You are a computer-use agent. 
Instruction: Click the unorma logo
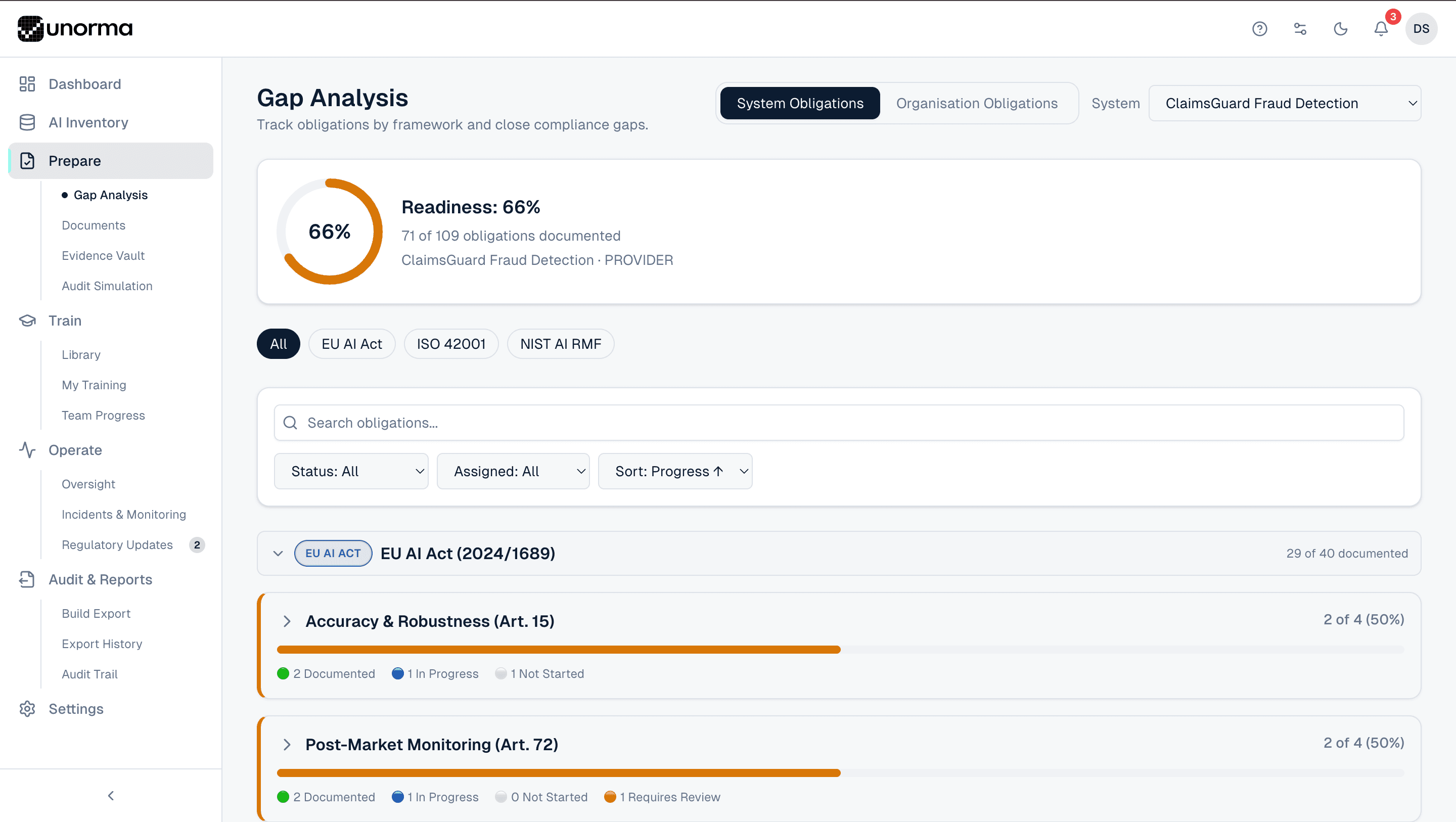pos(75,28)
